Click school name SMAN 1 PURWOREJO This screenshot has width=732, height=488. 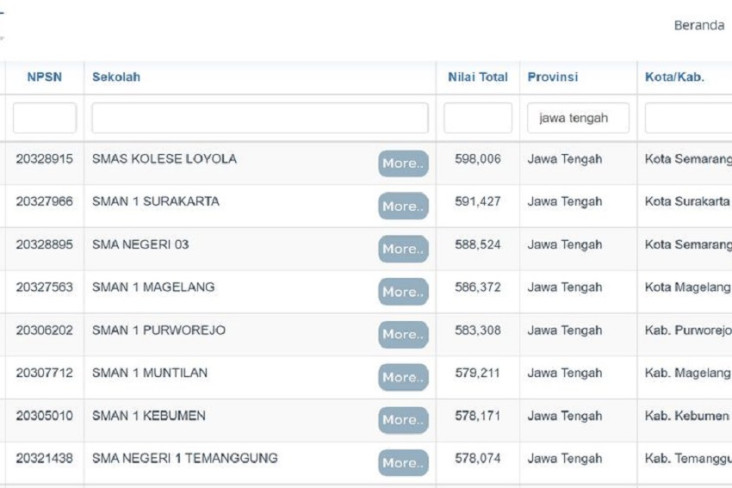159,330
